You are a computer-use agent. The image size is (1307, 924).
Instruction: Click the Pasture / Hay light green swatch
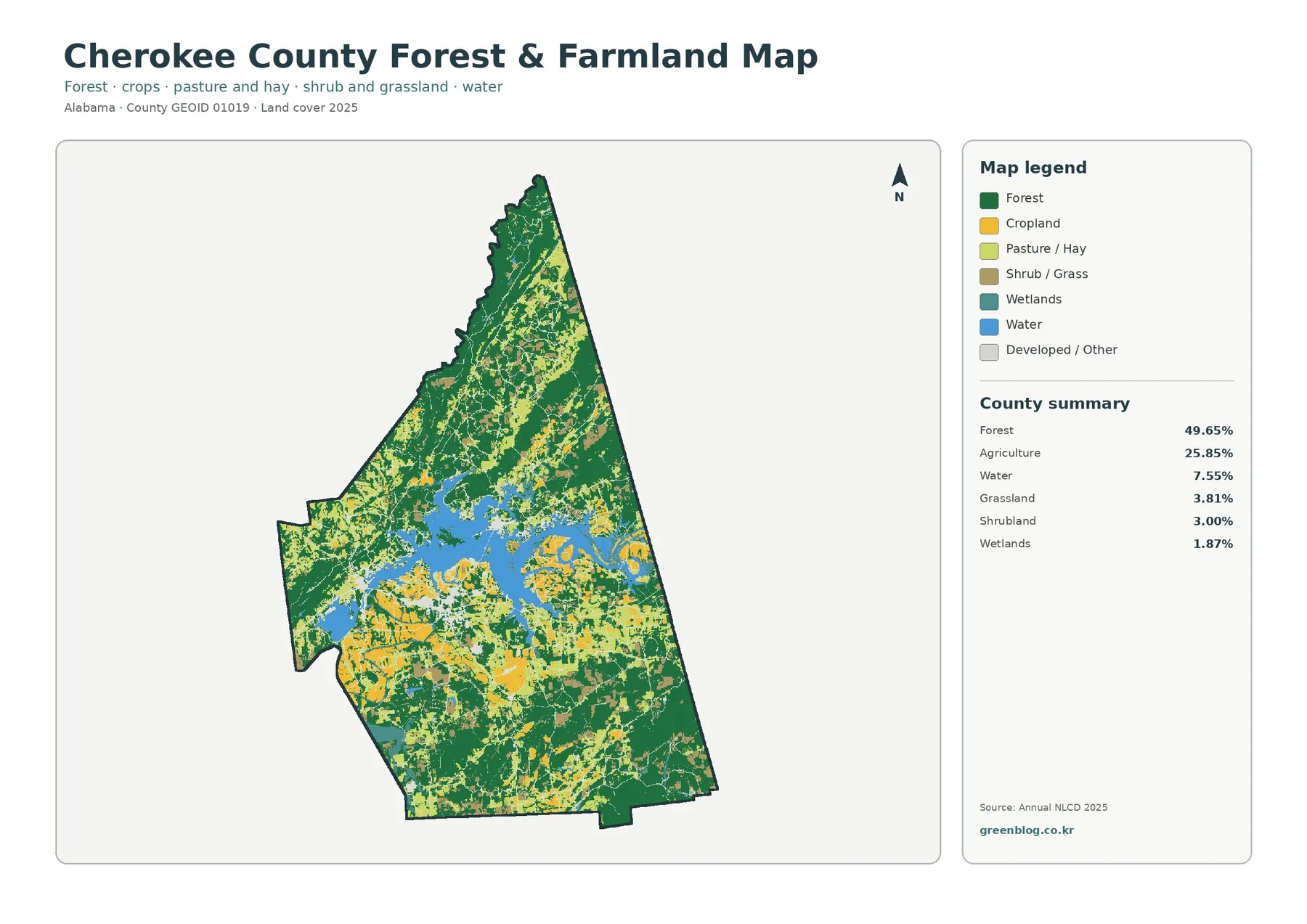[989, 251]
